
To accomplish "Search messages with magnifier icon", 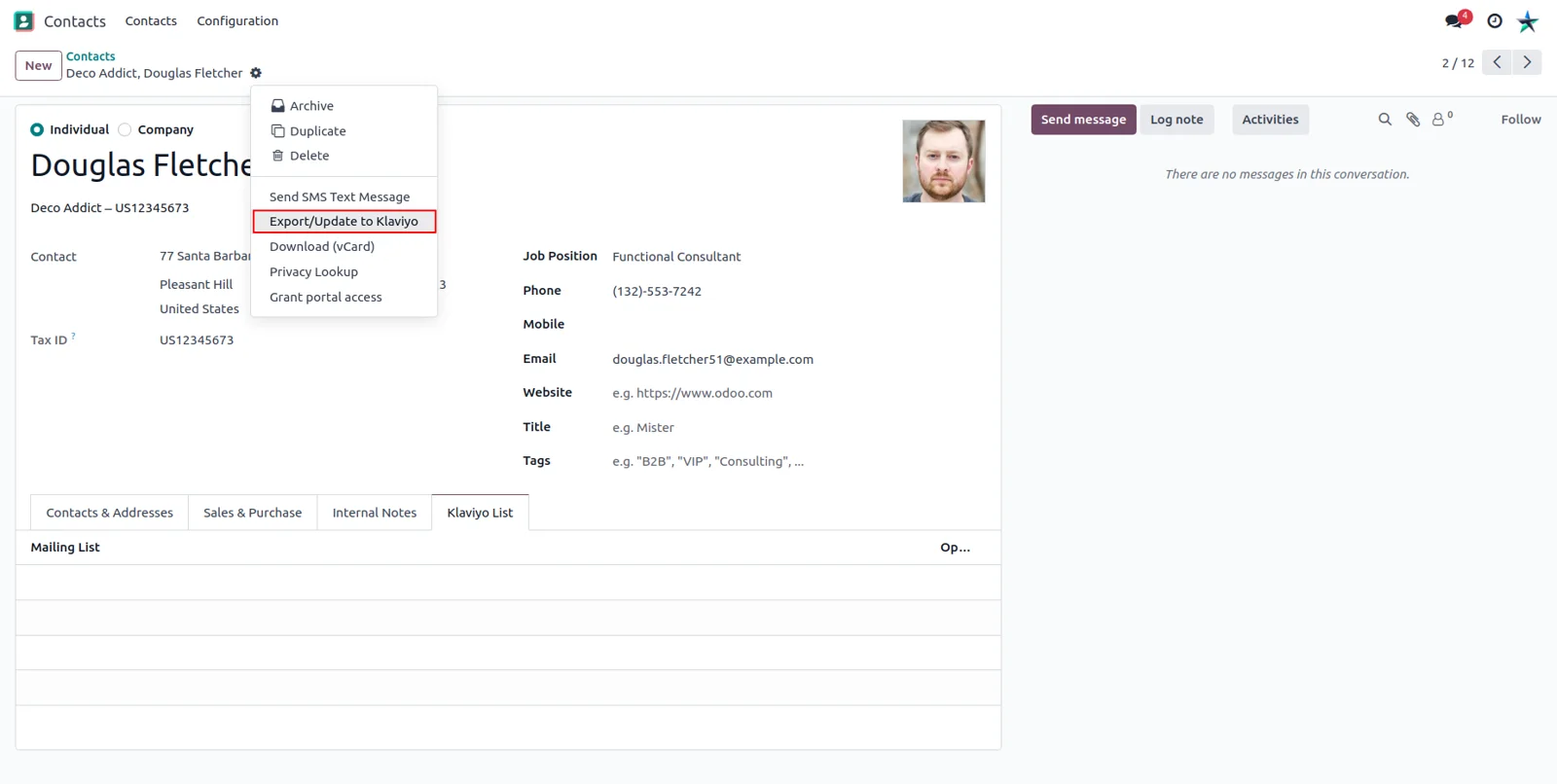I will coord(1385,120).
